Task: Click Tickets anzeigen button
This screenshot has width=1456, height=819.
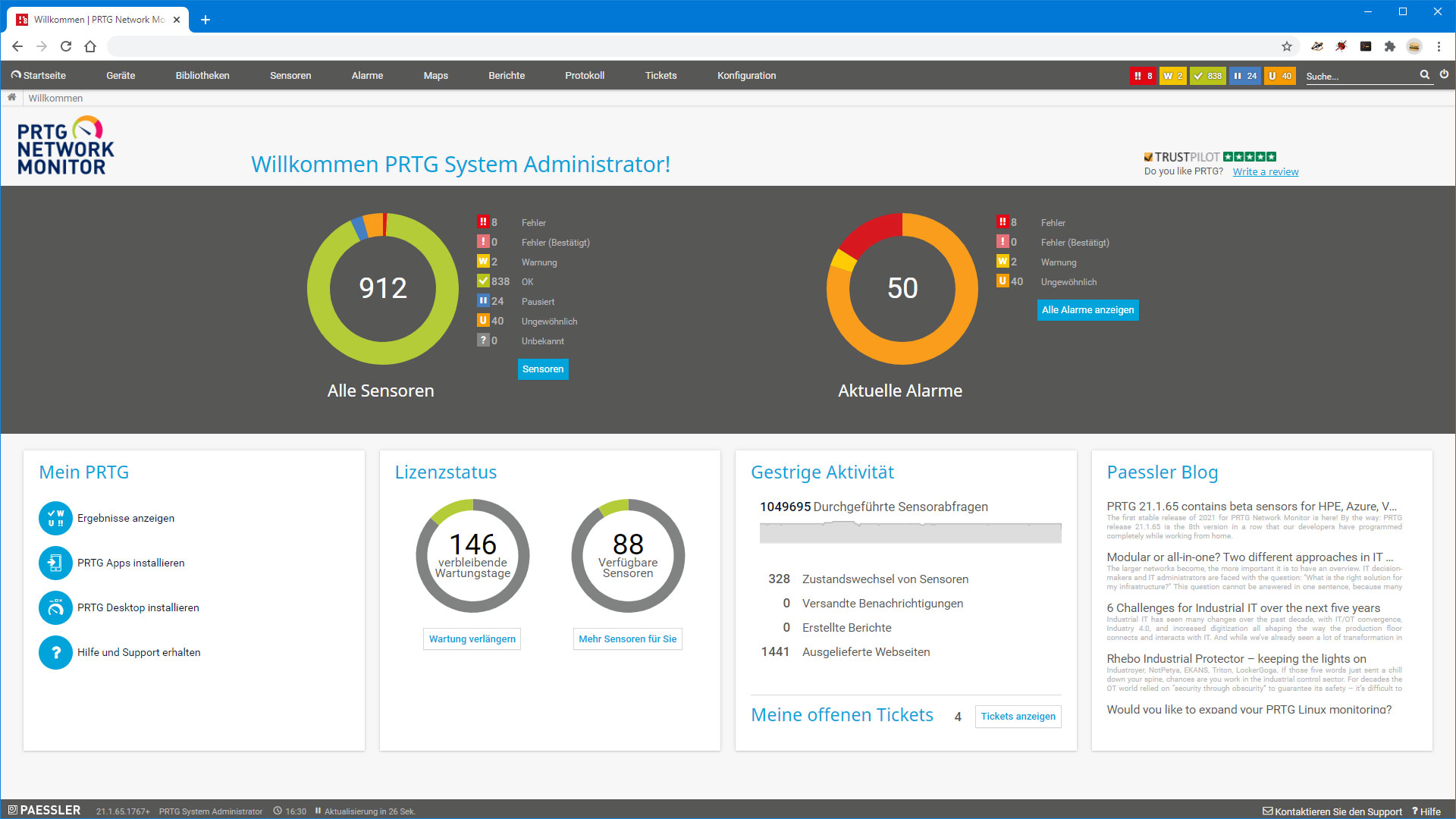Action: pyautogui.click(x=1018, y=717)
